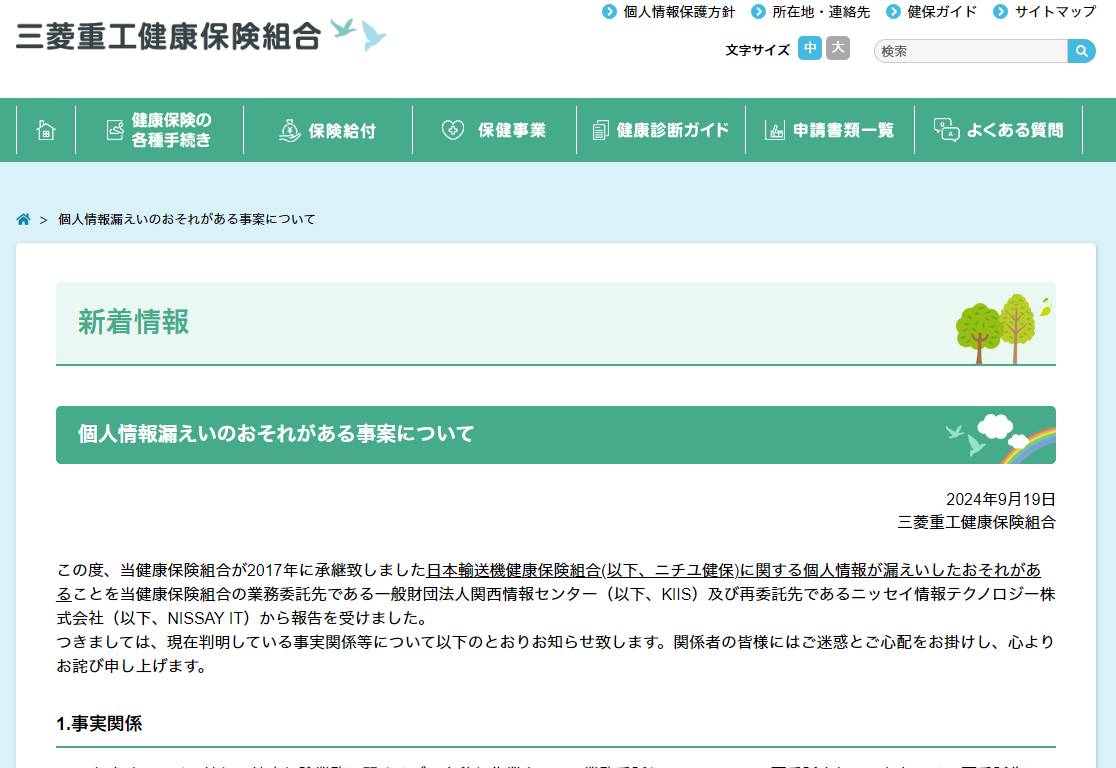Open the 保健事業 menu item

pyautogui.click(x=495, y=130)
